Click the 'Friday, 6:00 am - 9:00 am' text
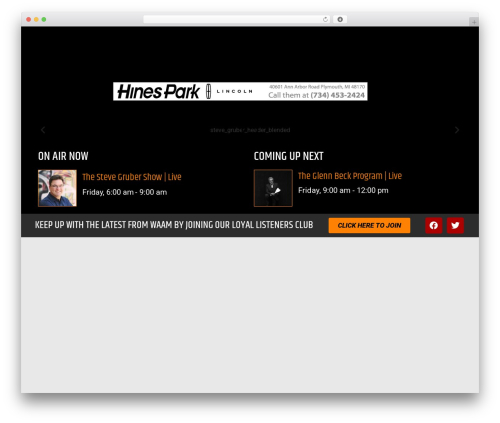Image resolution: width=500 pixels, height=423 pixels. tap(125, 192)
